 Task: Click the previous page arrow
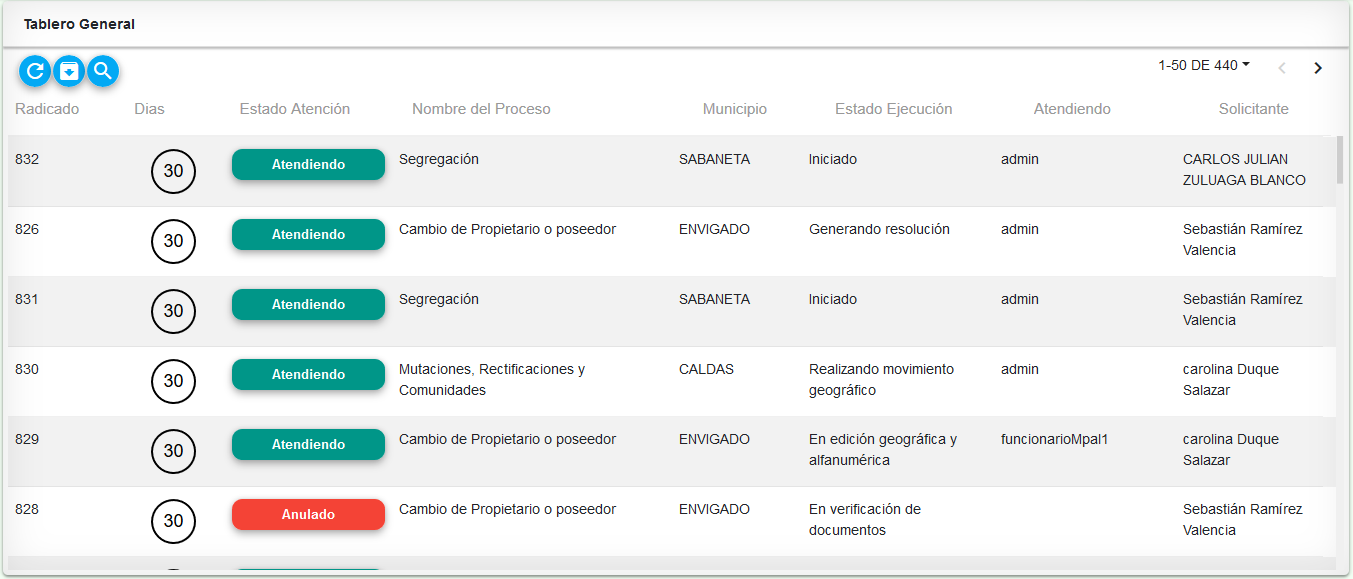pos(1282,68)
